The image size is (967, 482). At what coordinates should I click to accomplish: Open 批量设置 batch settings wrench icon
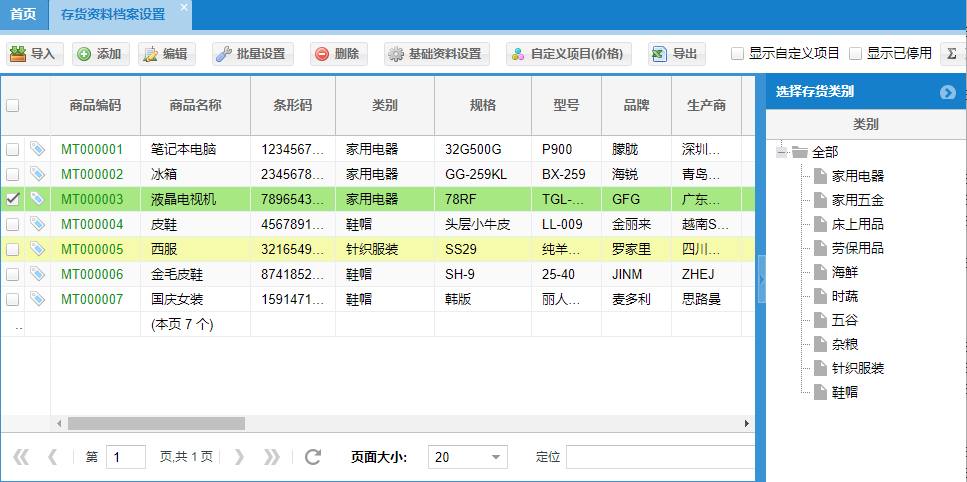click(224, 54)
